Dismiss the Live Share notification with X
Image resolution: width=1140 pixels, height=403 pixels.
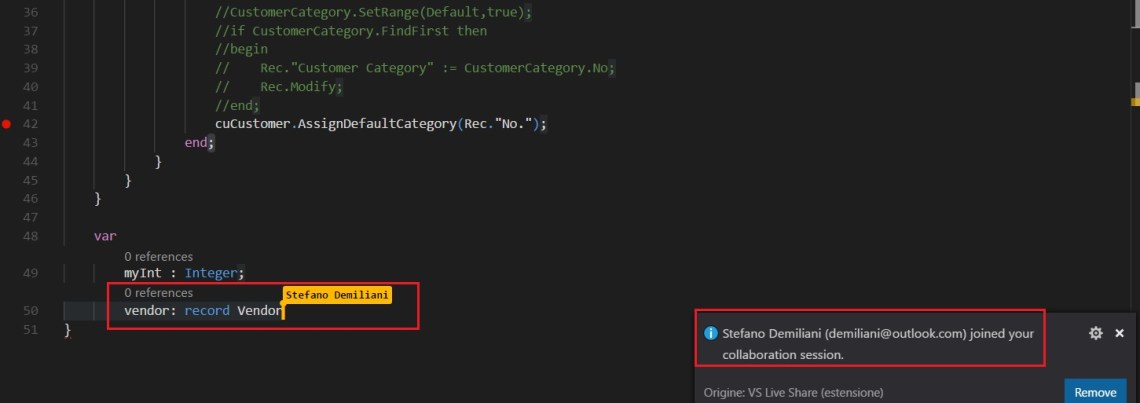[1120, 333]
